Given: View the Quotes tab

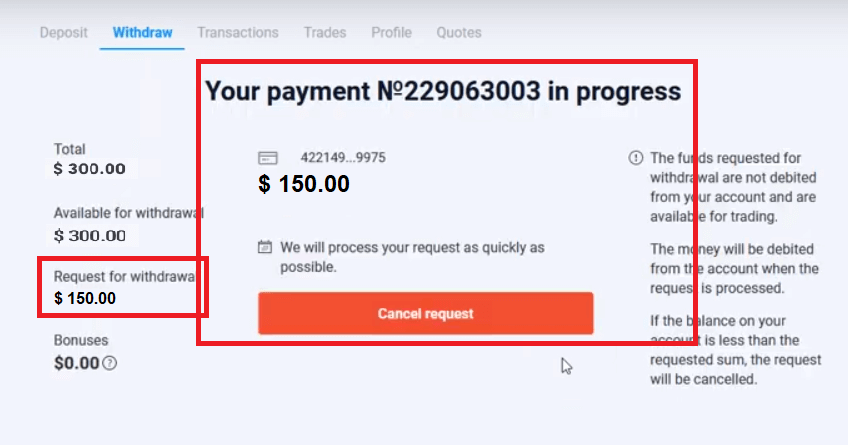Looking at the screenshot, I should [459, 33].
